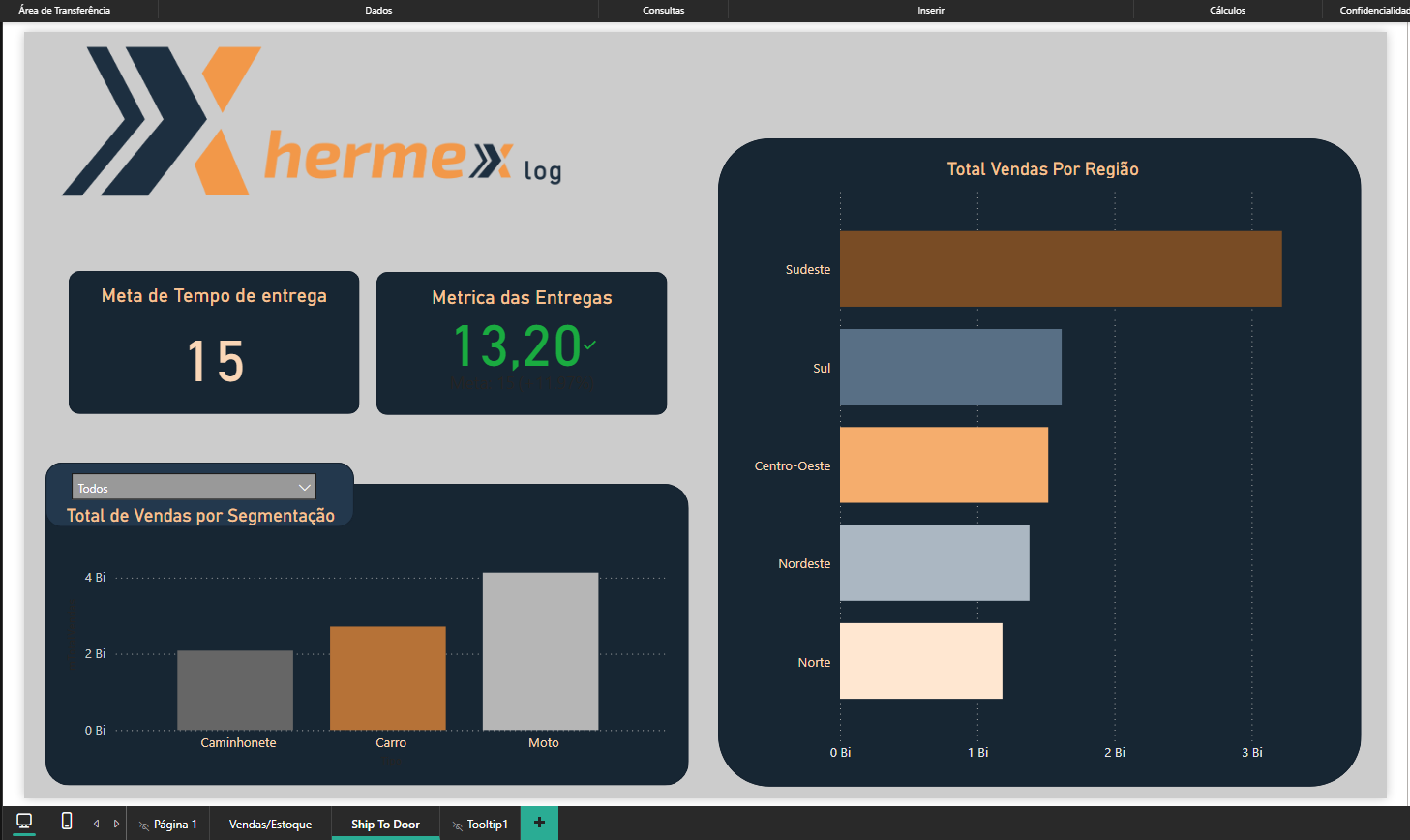Click the Norte axis label
The width and height of the screenshot is (1410, 840).
[814, 663]
